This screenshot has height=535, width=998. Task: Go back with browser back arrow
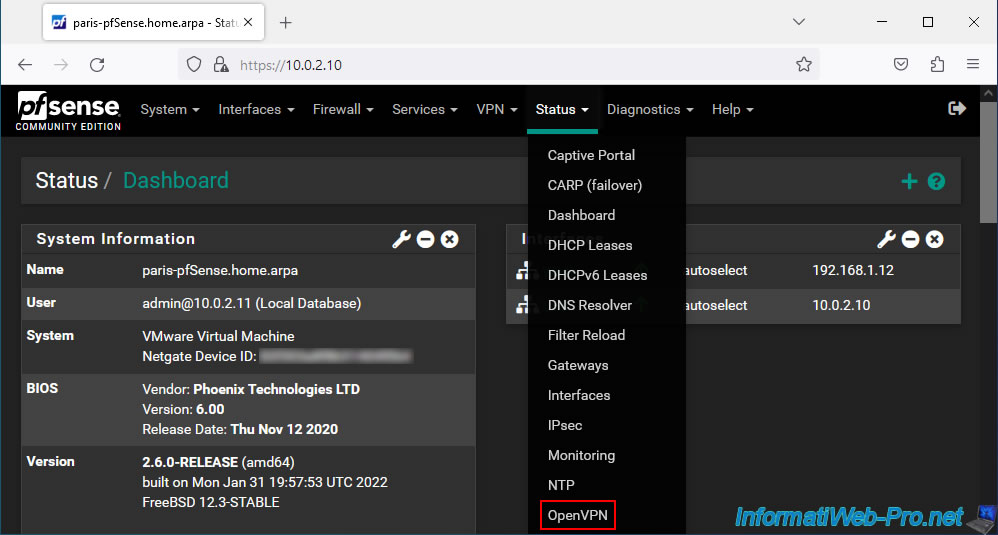point(25,65)
